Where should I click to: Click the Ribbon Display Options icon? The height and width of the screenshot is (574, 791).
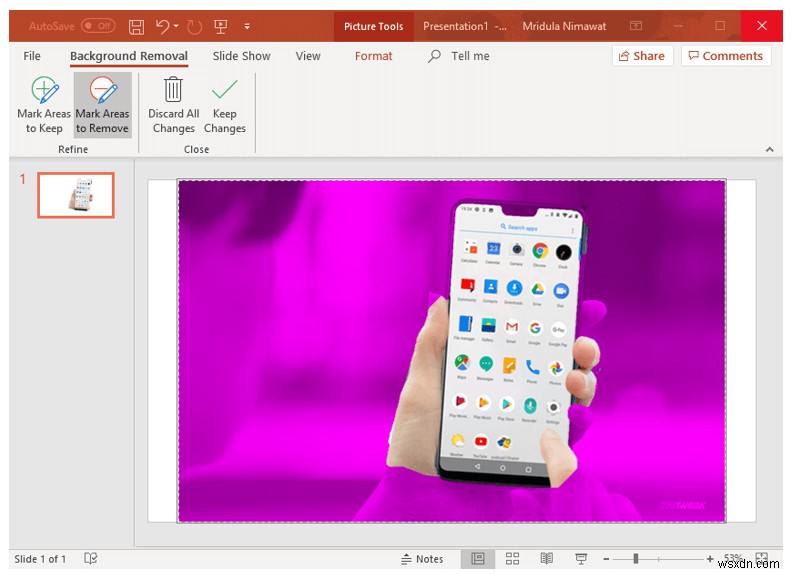[x=636, y=26]
